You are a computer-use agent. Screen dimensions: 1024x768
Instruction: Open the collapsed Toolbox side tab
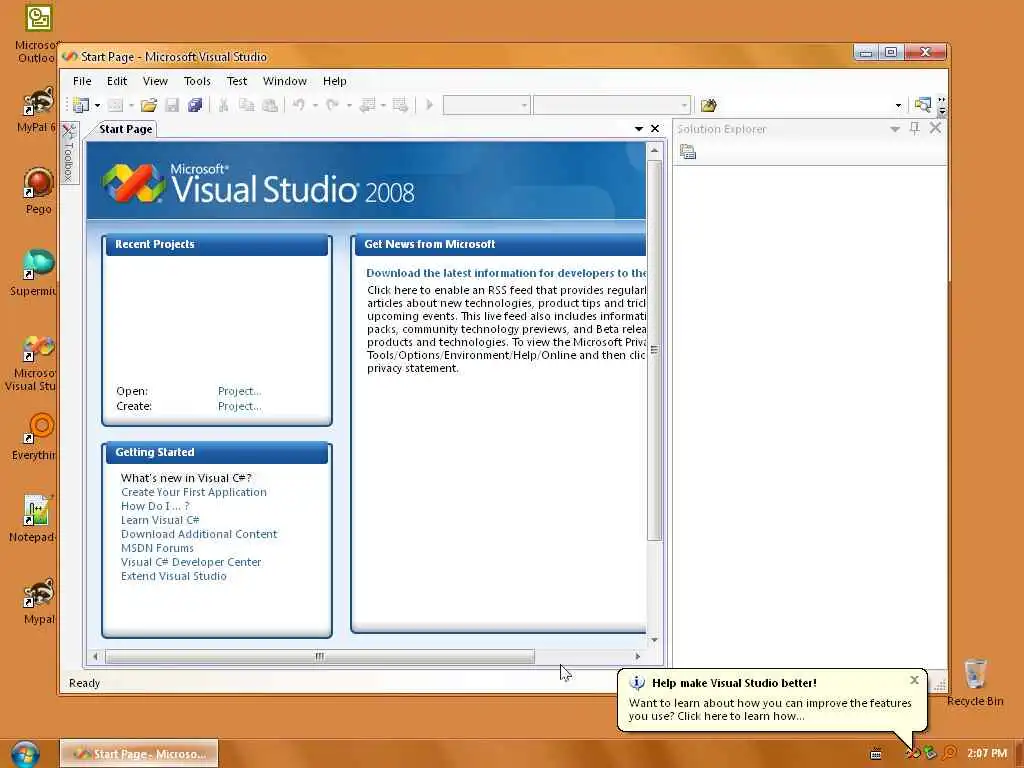(x=69, y=153)
